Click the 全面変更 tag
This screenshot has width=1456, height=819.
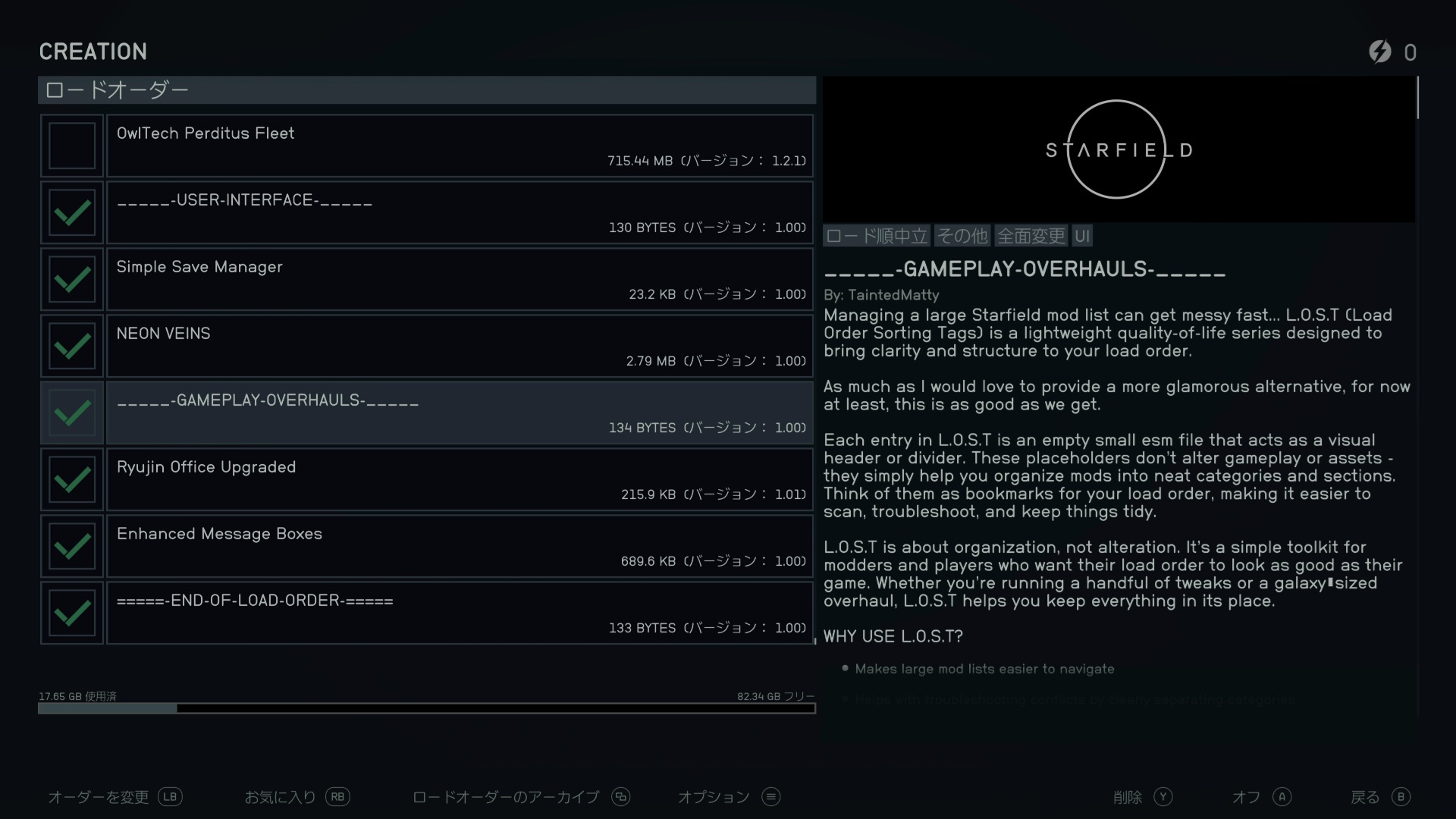coord(1031,236)
